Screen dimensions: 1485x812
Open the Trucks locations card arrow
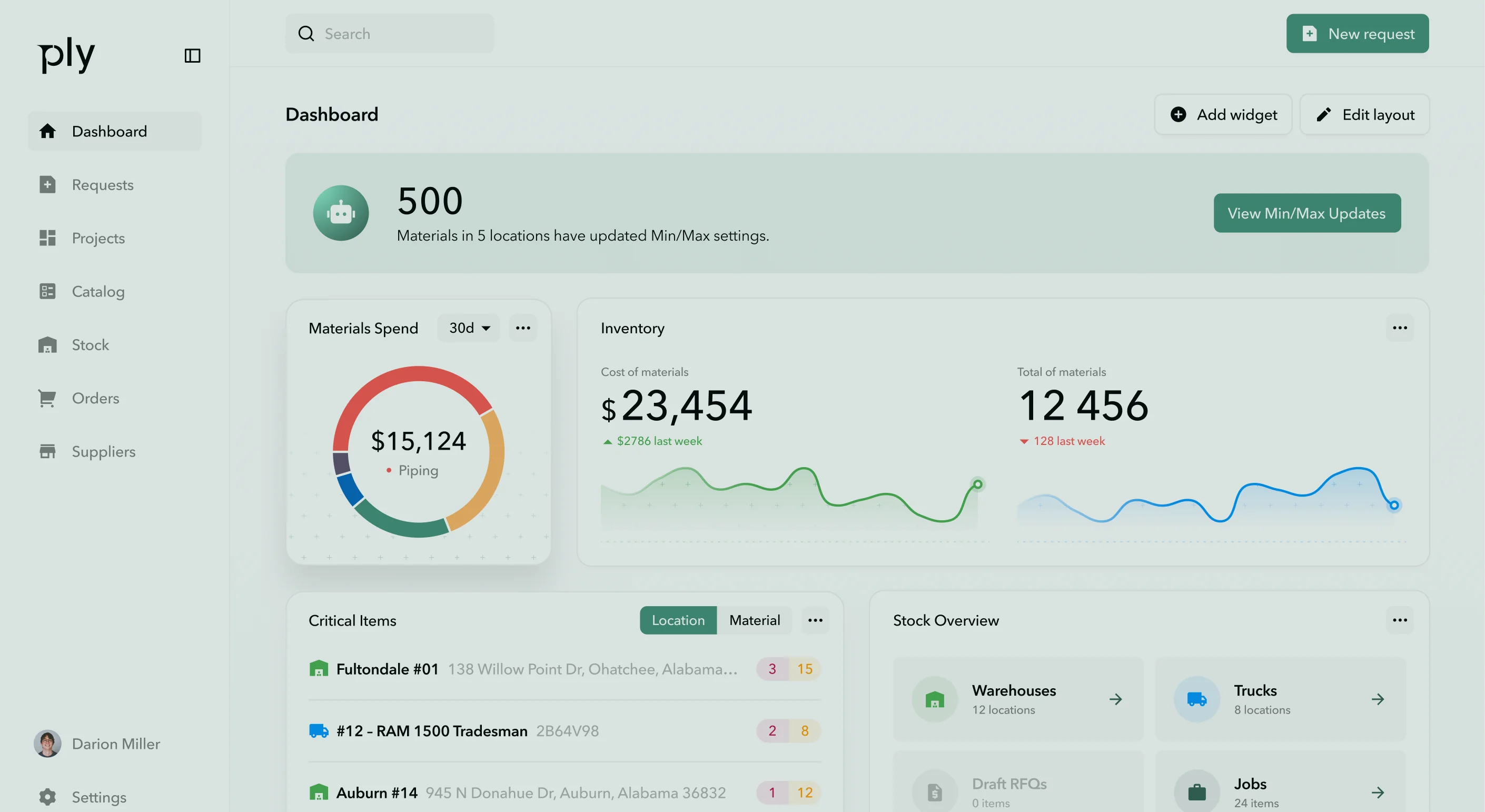click(1377, 699)
